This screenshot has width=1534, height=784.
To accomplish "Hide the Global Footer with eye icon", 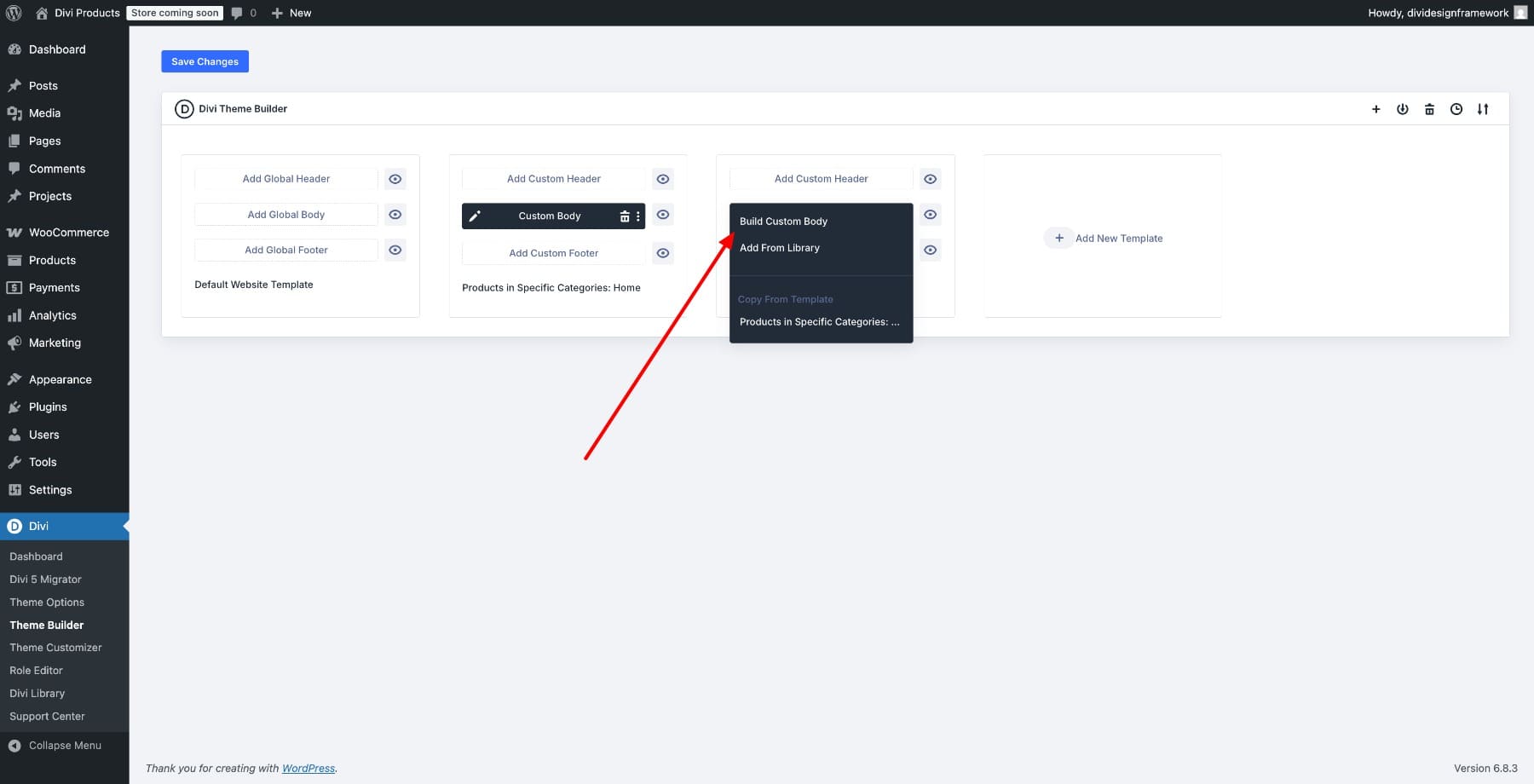I will coord(395,251).
